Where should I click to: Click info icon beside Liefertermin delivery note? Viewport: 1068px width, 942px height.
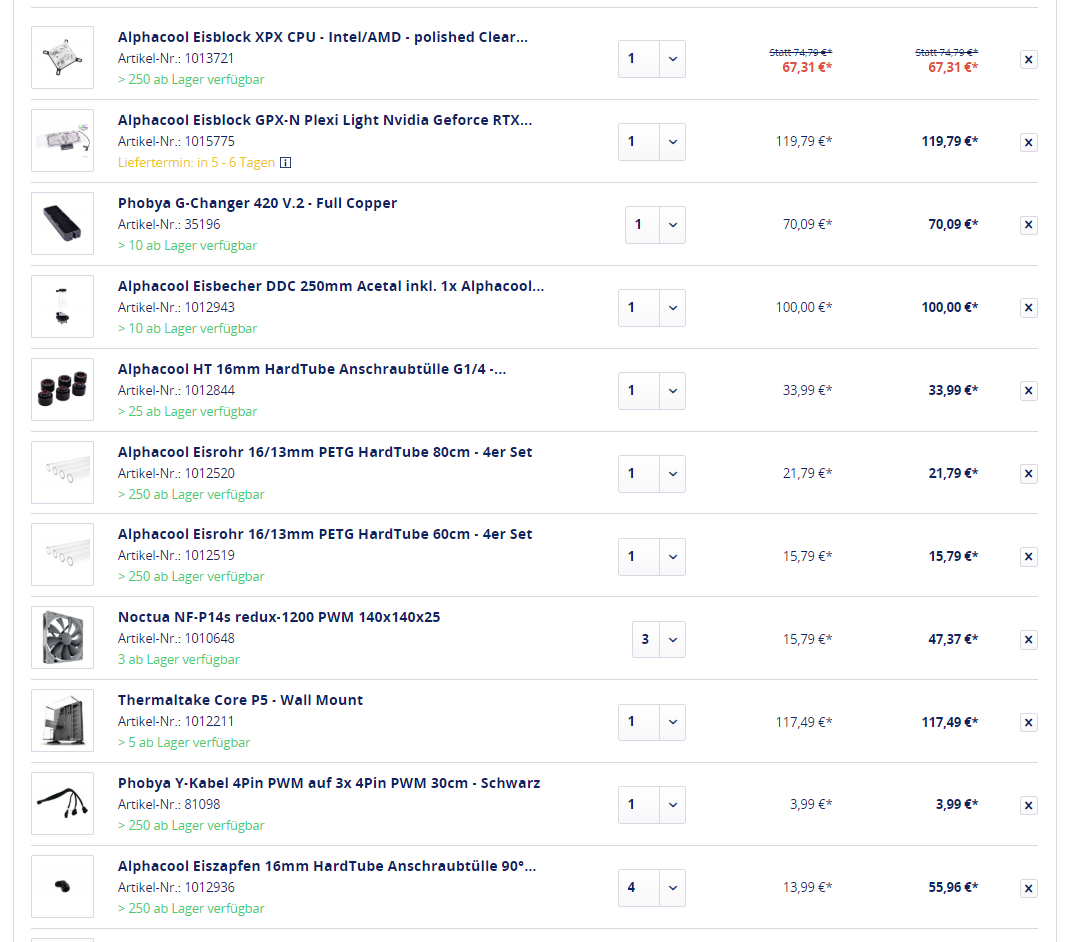286,162
